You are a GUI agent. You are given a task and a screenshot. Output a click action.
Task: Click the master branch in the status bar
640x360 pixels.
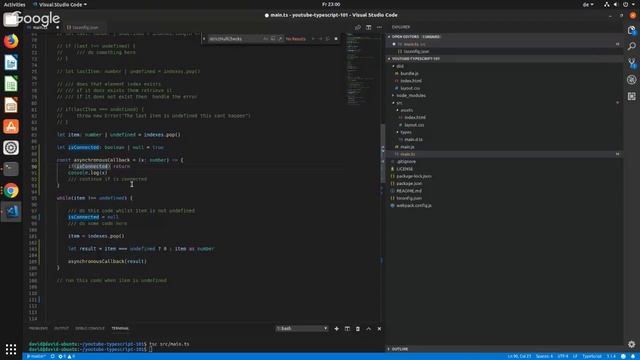click(x=36, y=356)
